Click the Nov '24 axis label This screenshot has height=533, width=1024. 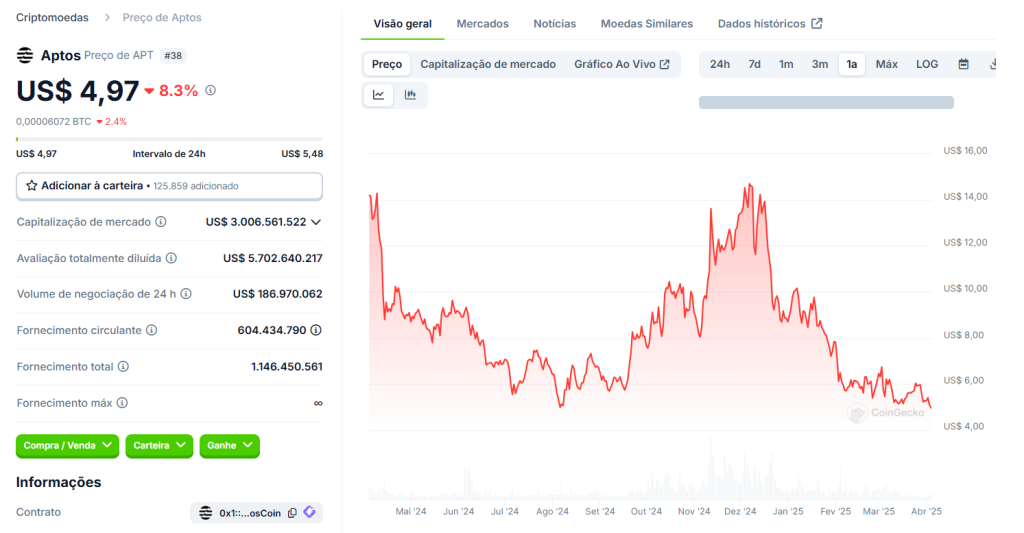coord(694,511)
